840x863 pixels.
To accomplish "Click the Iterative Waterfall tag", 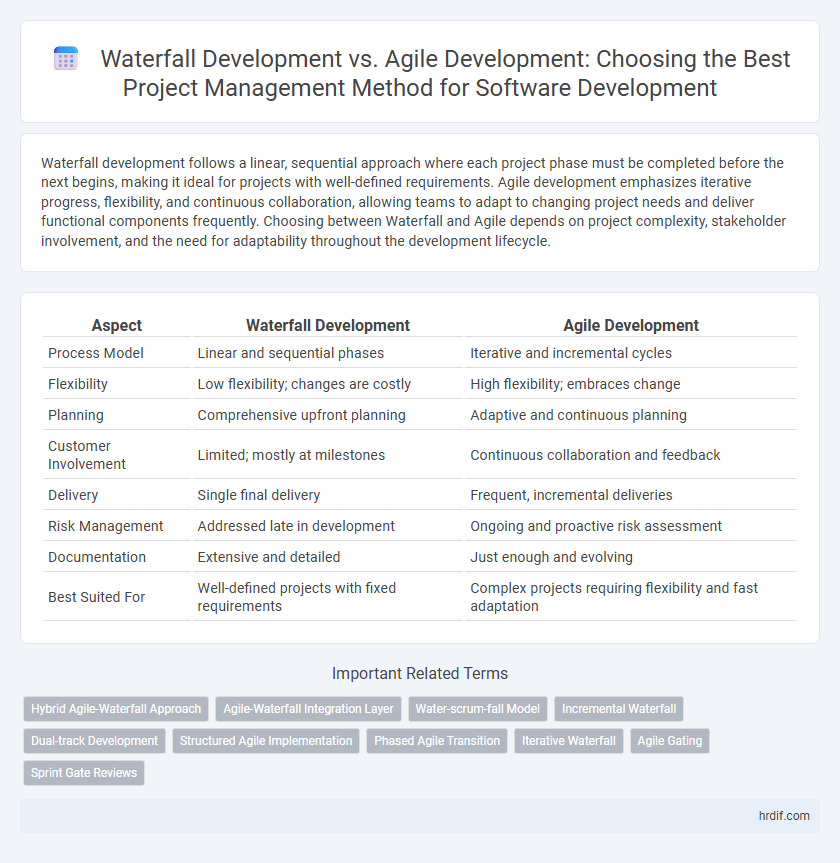I will pyautogui.click(x=569, y=741).
